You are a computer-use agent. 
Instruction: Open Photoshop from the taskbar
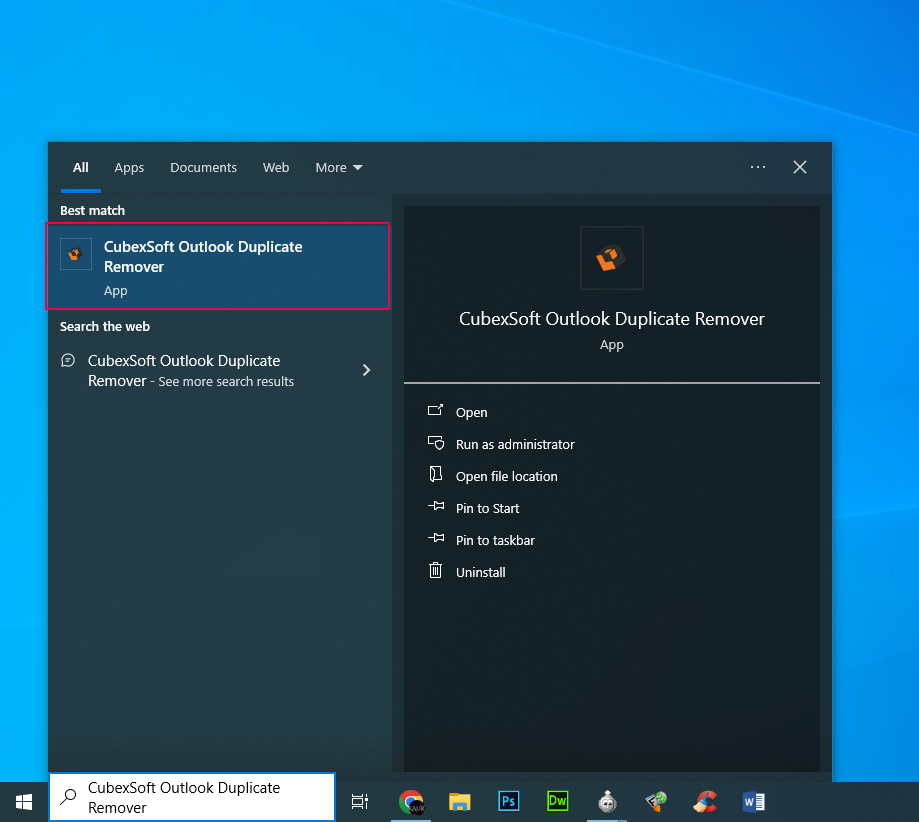[509, 801]
